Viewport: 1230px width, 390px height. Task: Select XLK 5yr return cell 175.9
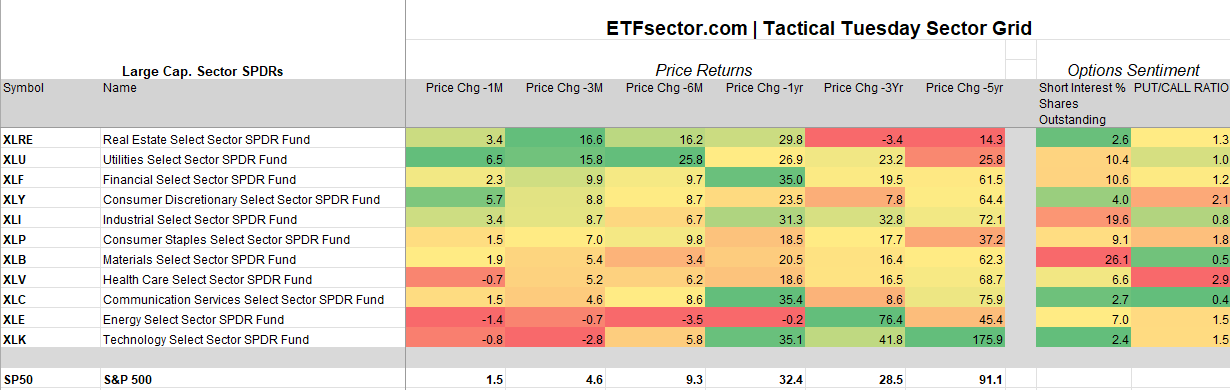point(955,339)
